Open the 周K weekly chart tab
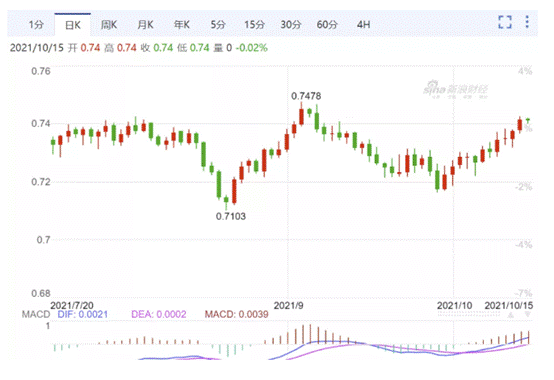 coord(109,25)
